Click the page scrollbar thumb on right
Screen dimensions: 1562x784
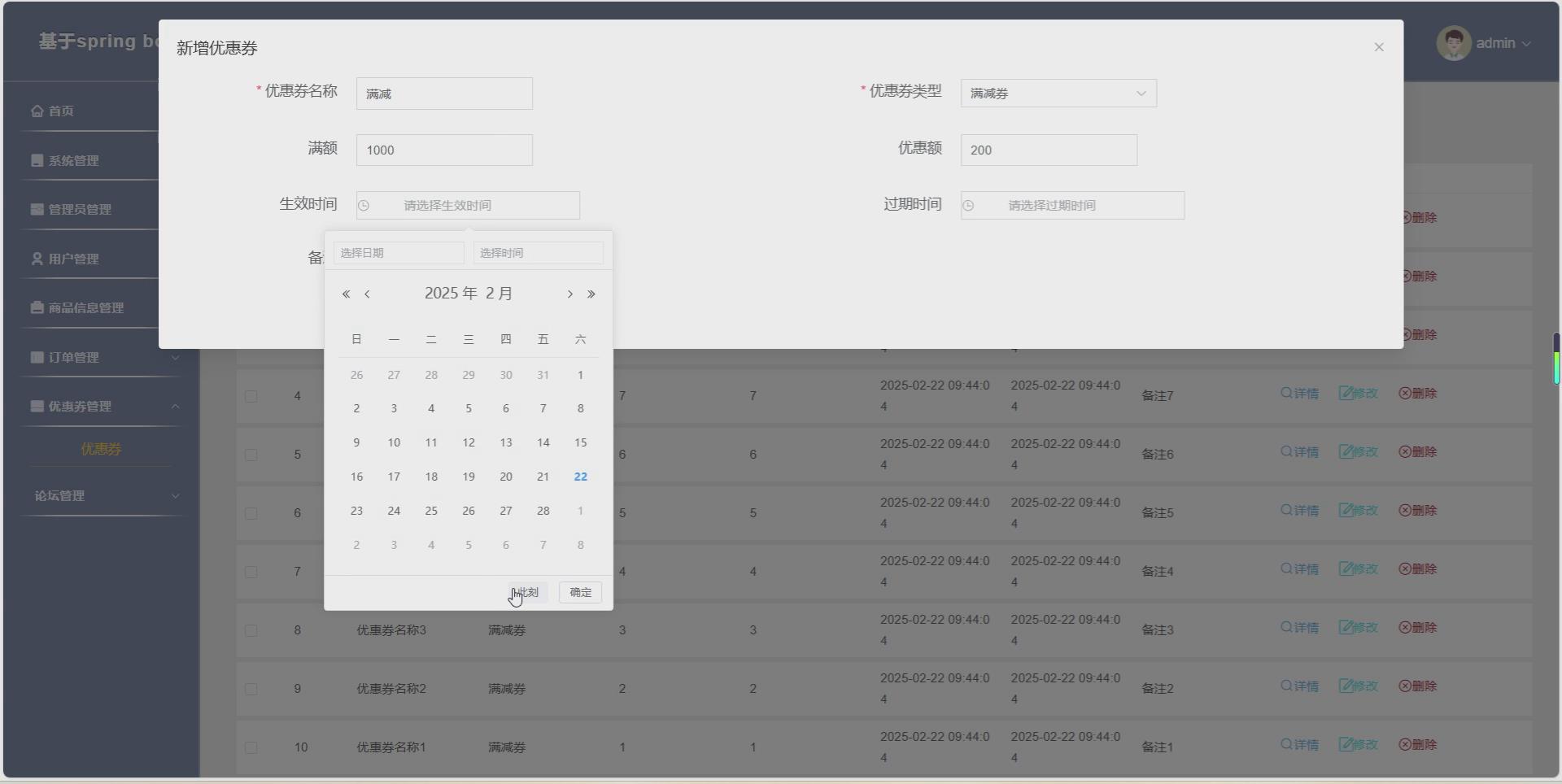(x=1556, y=358)
